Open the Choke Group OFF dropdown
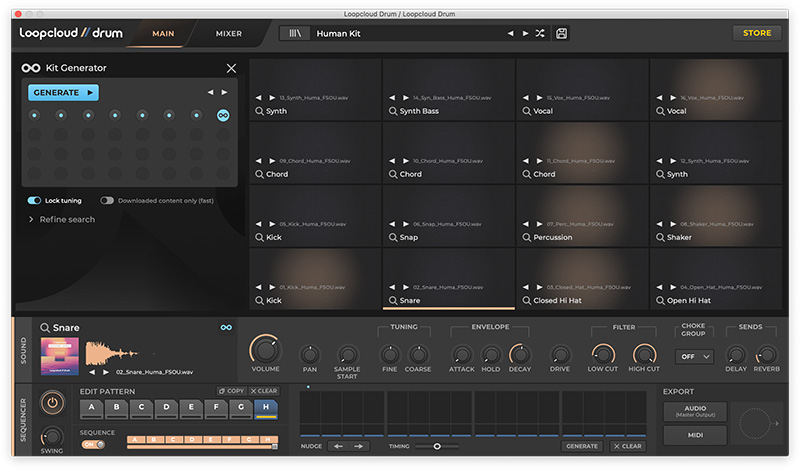800x470 pixels. (x=694, y=357)
